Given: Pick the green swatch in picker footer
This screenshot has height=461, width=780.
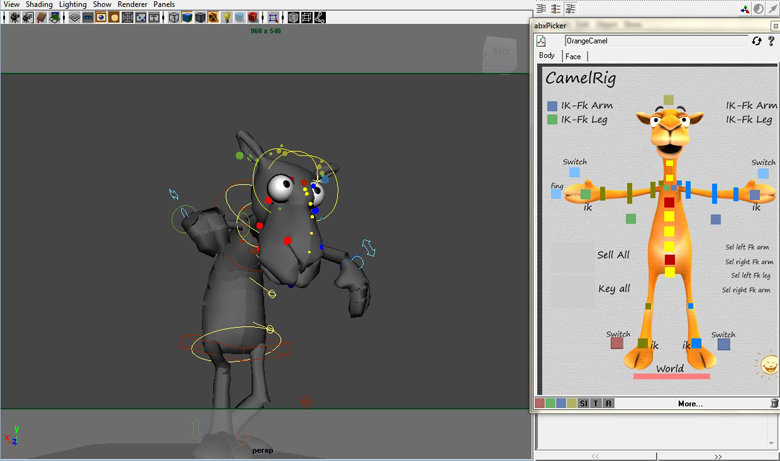Looking at the screenshot, I should coord(550,403).
